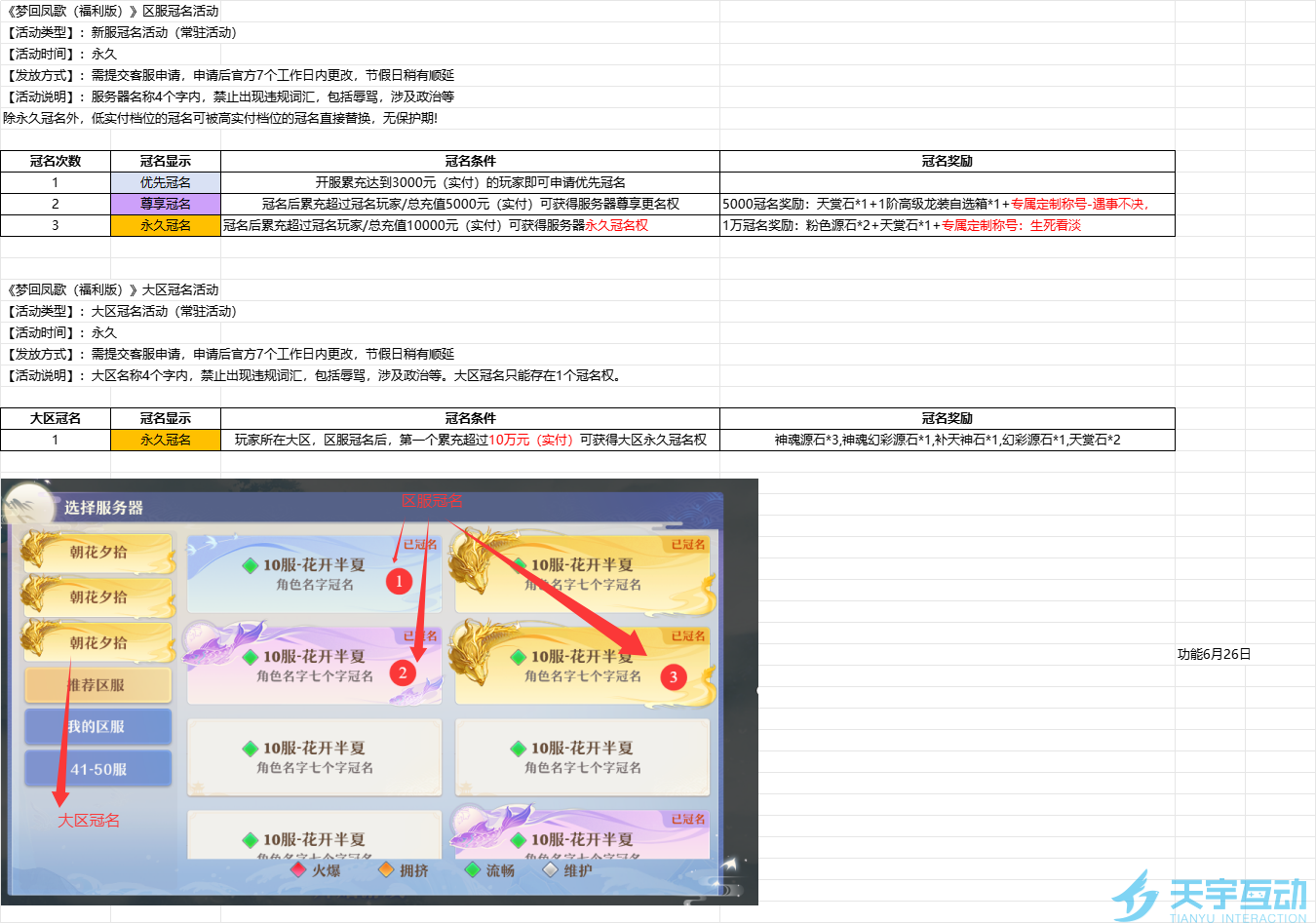Select the 冠名次数 header cell
This screenshot has height=923, width=1316.
pyautogui.click(x=56, y=161)
